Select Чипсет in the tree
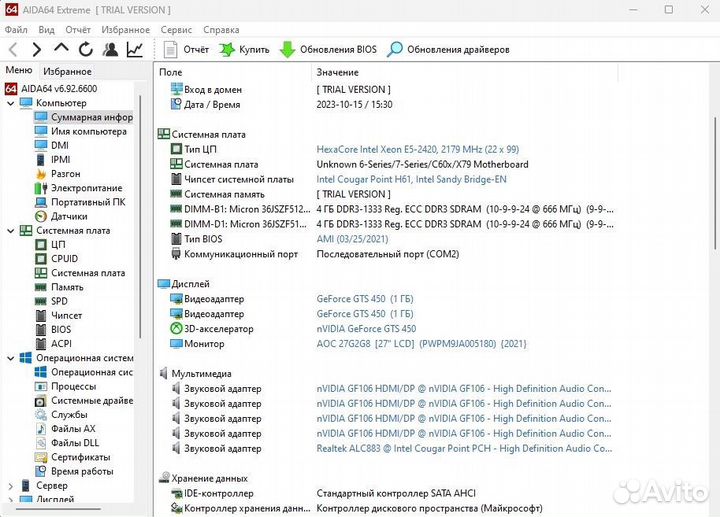720x517 pixels. pos(58,315)
